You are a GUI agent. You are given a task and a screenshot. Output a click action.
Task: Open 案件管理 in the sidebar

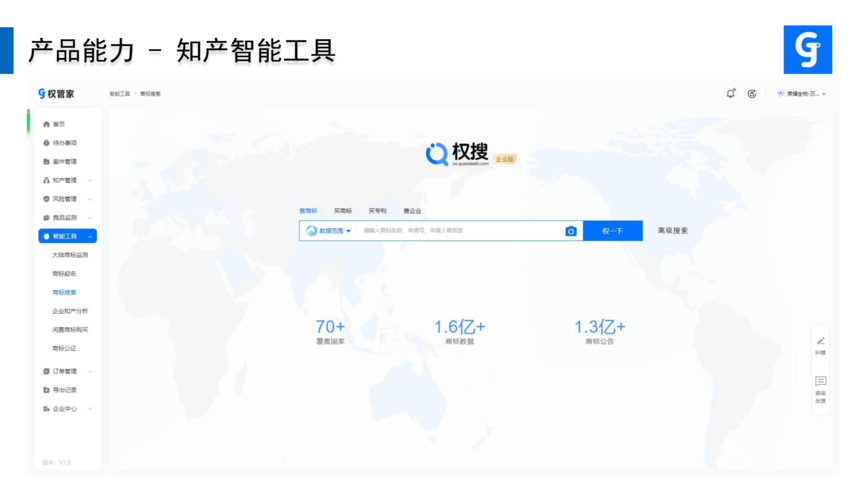pos(65,161)
